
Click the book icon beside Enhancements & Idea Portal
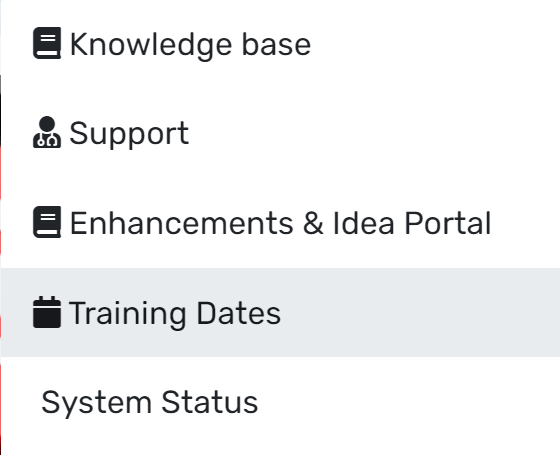47,222
